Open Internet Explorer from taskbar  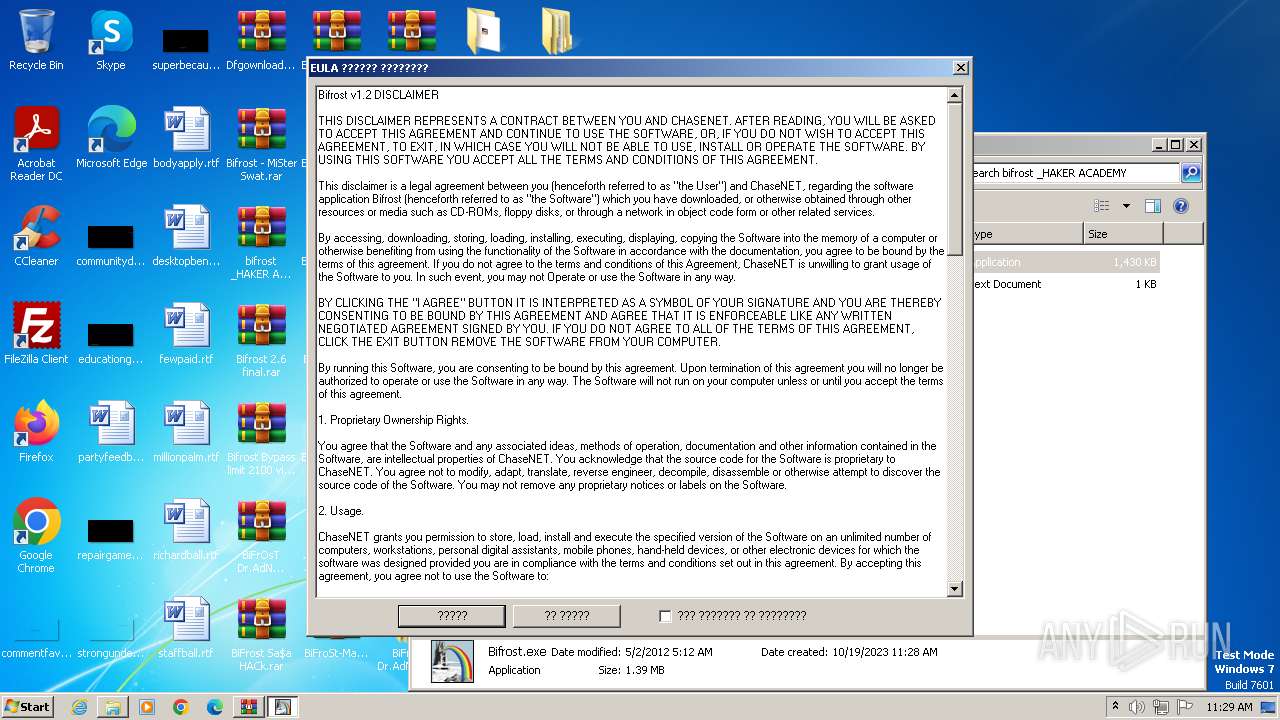[79, 707]
